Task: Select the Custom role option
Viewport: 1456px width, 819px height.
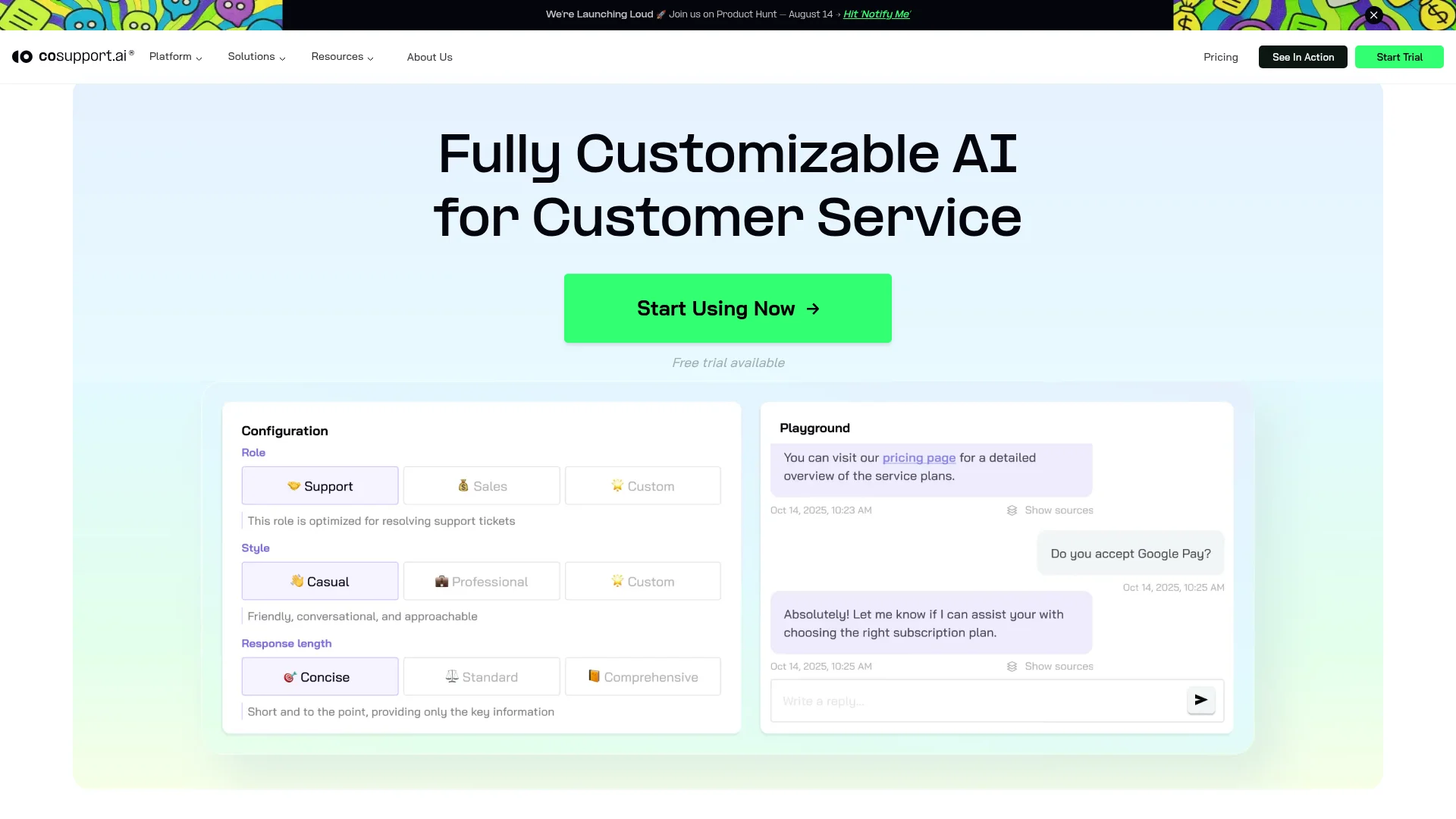Action: 642,485
